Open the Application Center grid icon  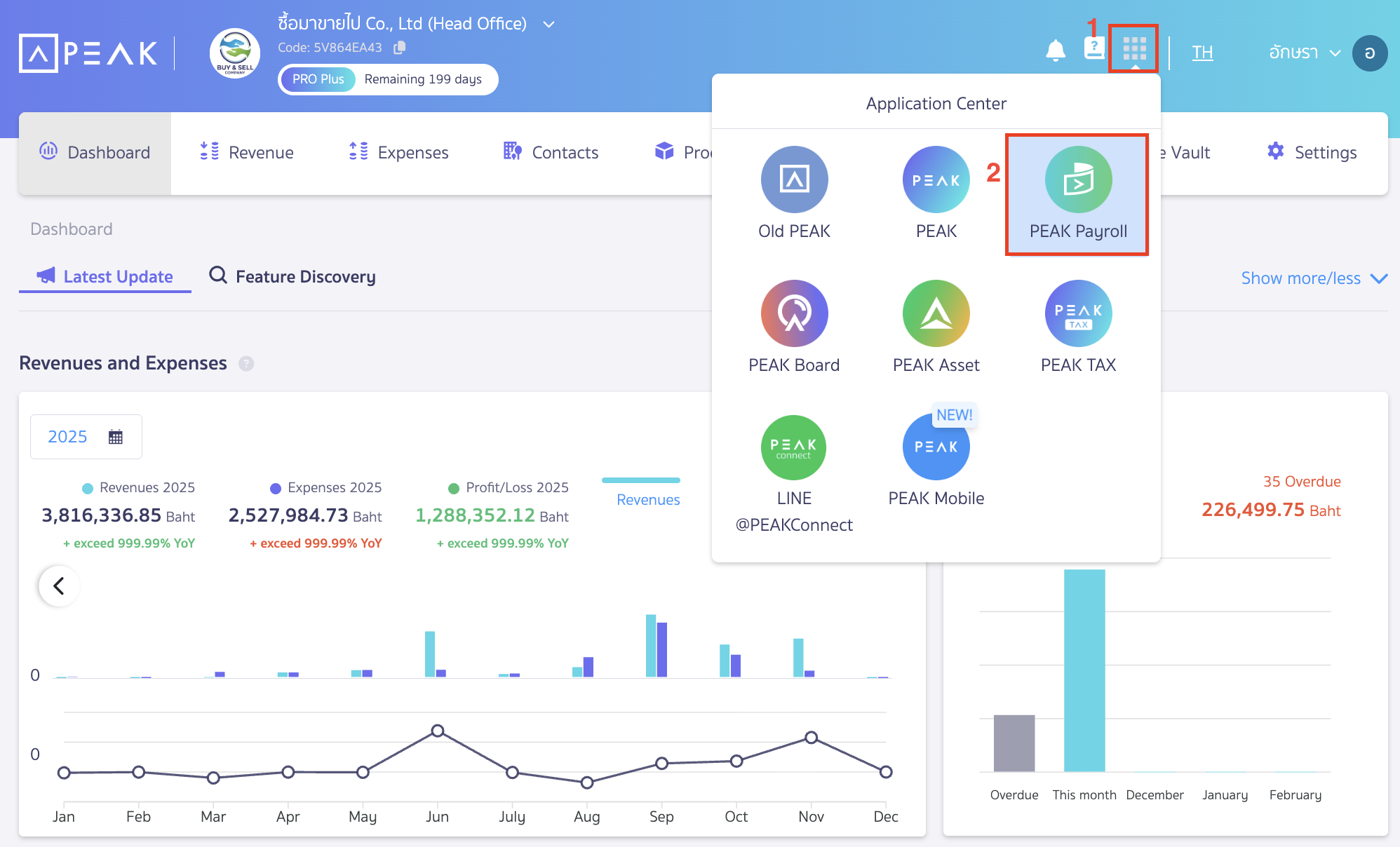(x=1133, y=49)
